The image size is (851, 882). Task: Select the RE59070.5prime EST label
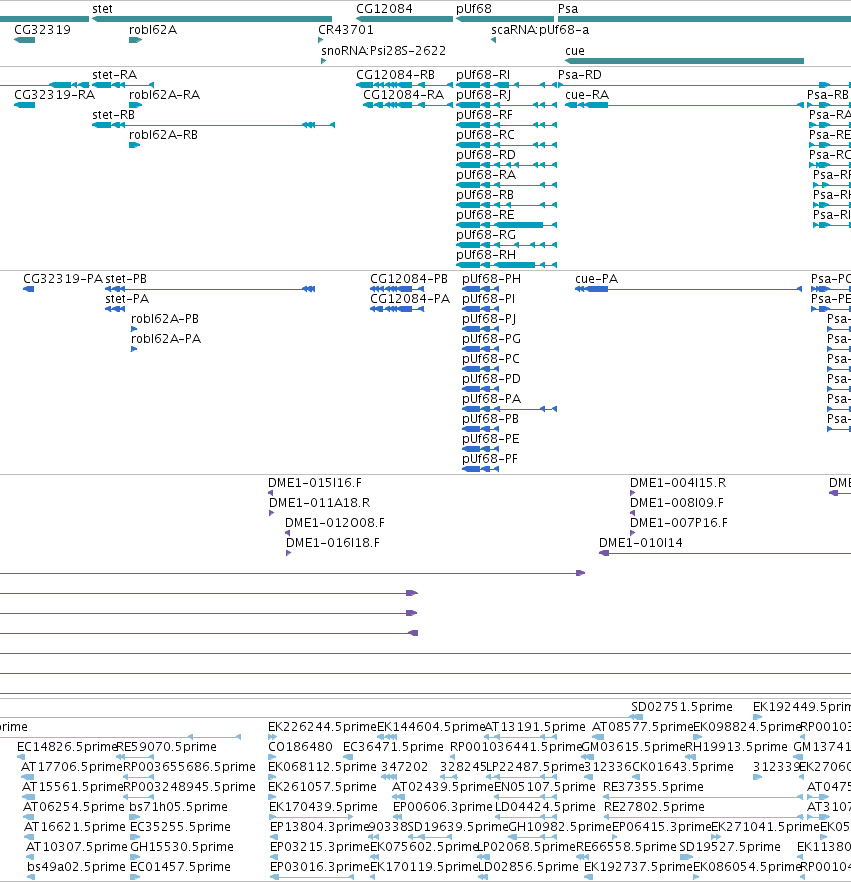pyautogui.click(x=166, y=747)
